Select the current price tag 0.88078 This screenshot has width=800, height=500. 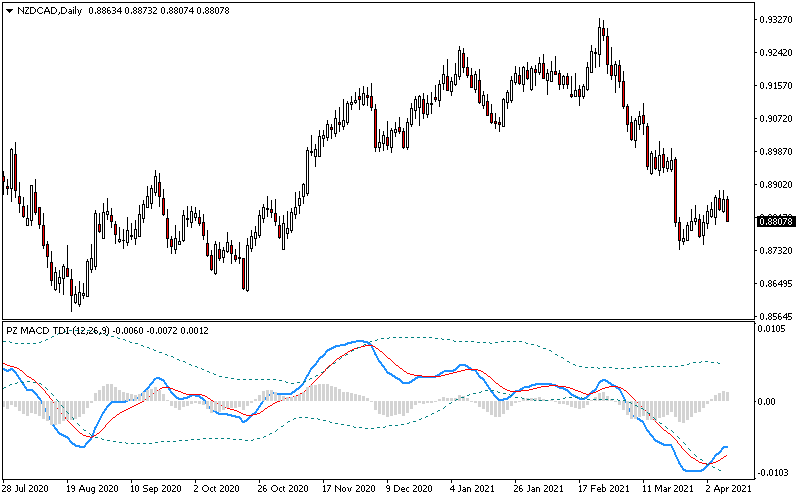[775, 221]
